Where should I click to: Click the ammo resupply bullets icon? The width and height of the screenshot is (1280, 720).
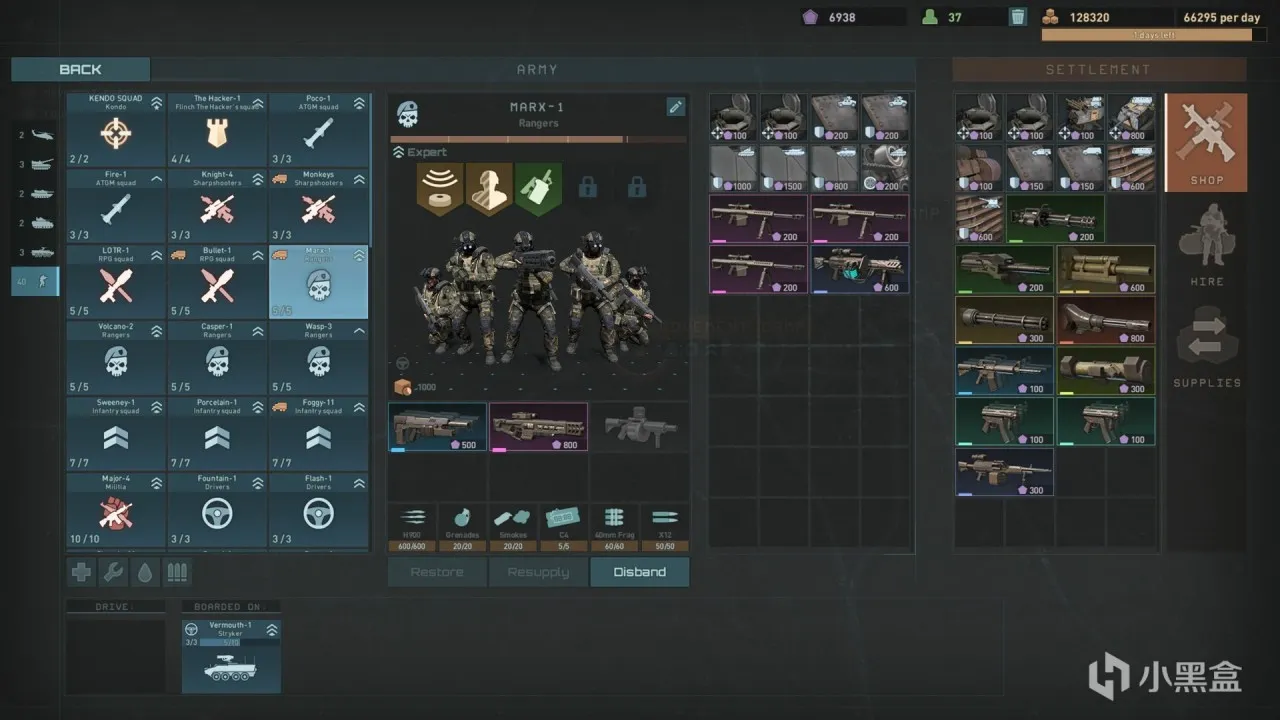[x=177, y=572]
